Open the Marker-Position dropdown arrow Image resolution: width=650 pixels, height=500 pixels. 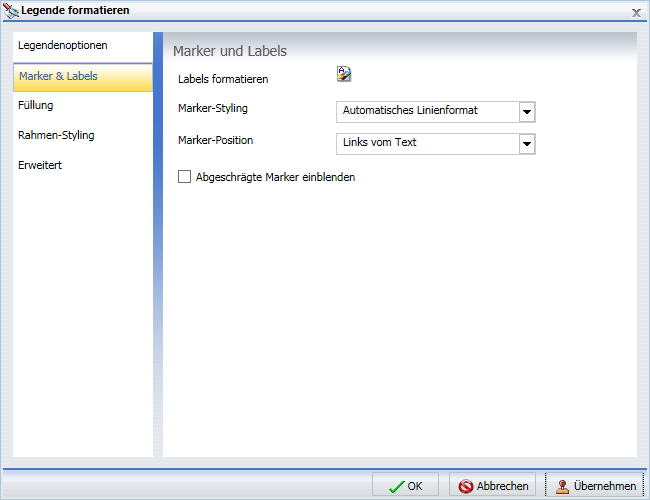point(527,144)
